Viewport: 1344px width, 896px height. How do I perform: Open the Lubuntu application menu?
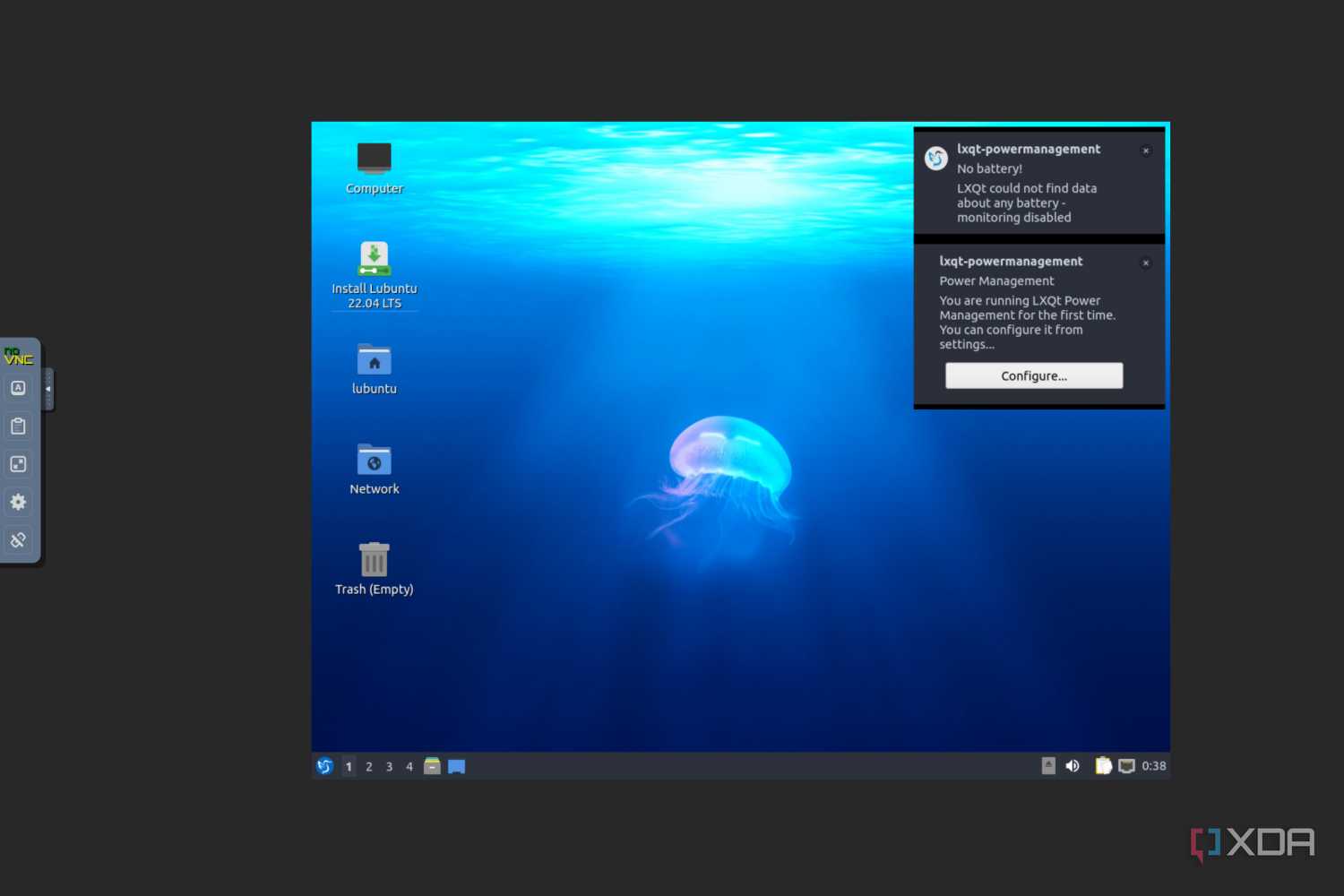tap(324, 766)
